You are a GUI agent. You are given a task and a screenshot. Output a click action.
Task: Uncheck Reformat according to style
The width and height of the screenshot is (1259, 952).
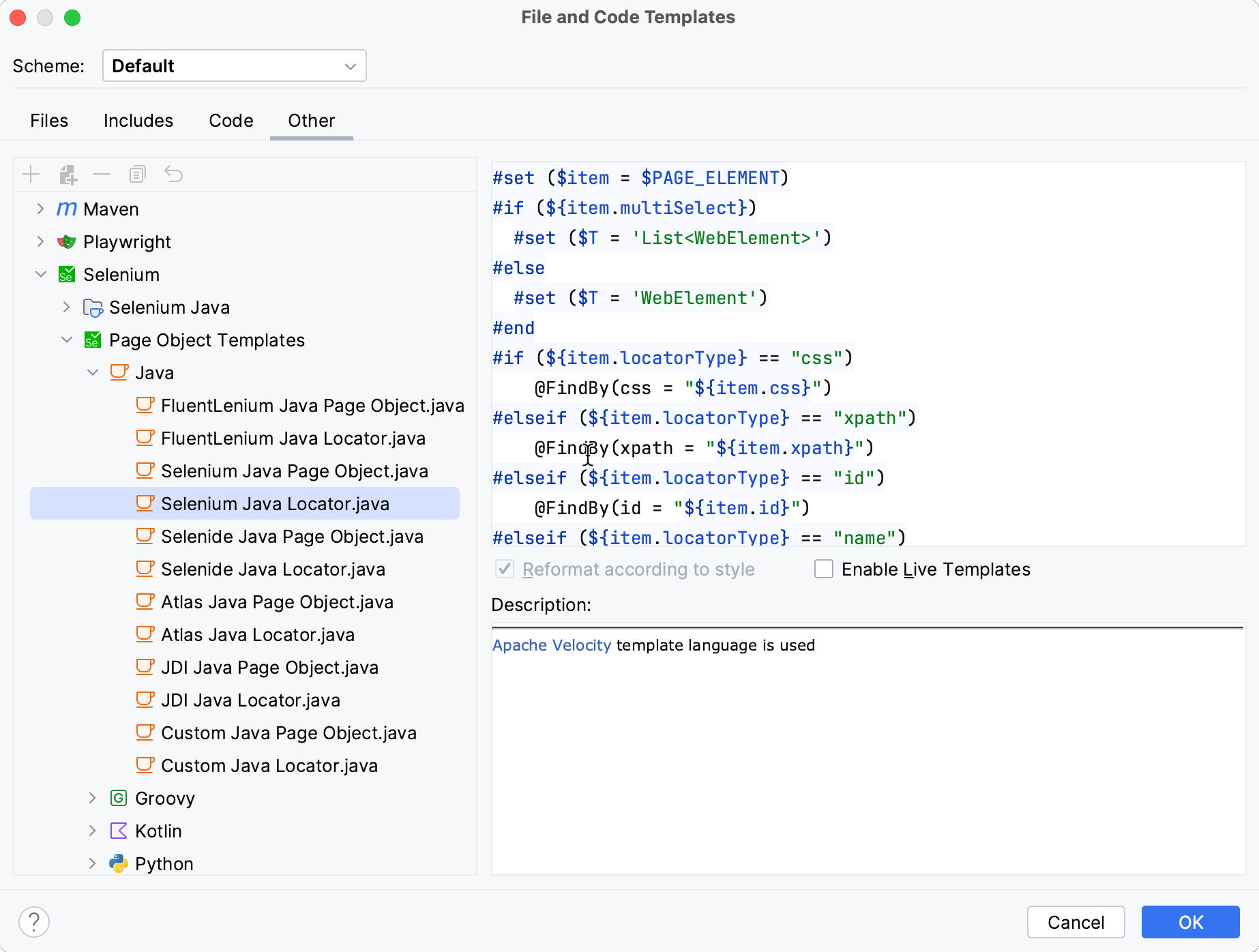tap(504, 569)
